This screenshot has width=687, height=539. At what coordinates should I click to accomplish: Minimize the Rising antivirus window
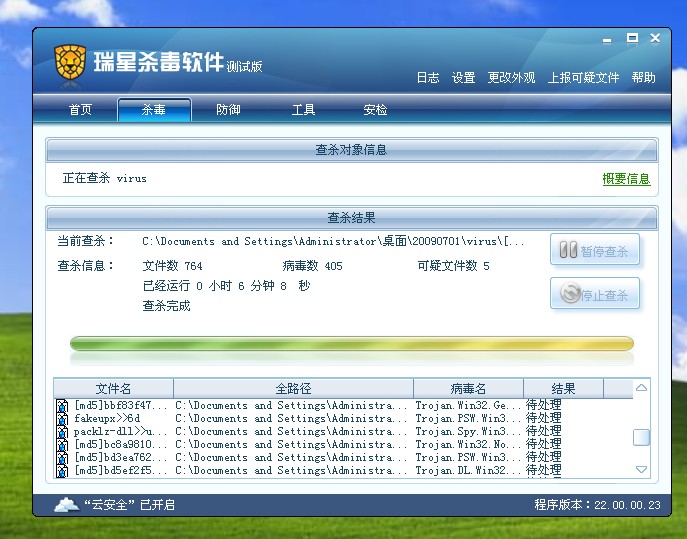pyautogui.click(x=607, y=40)
